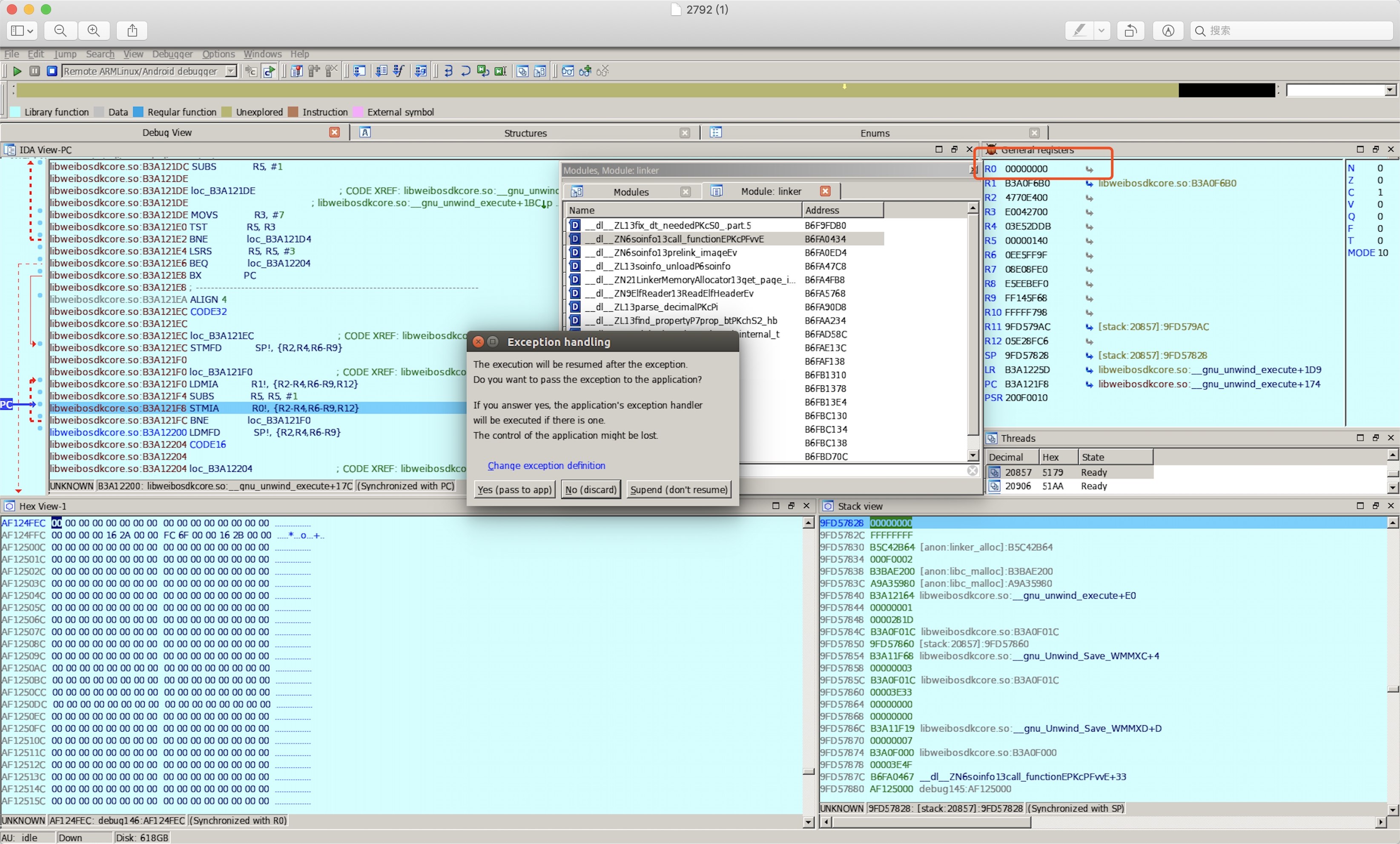
Task: Click the Change exception definition link
Action: pos(546,465)
